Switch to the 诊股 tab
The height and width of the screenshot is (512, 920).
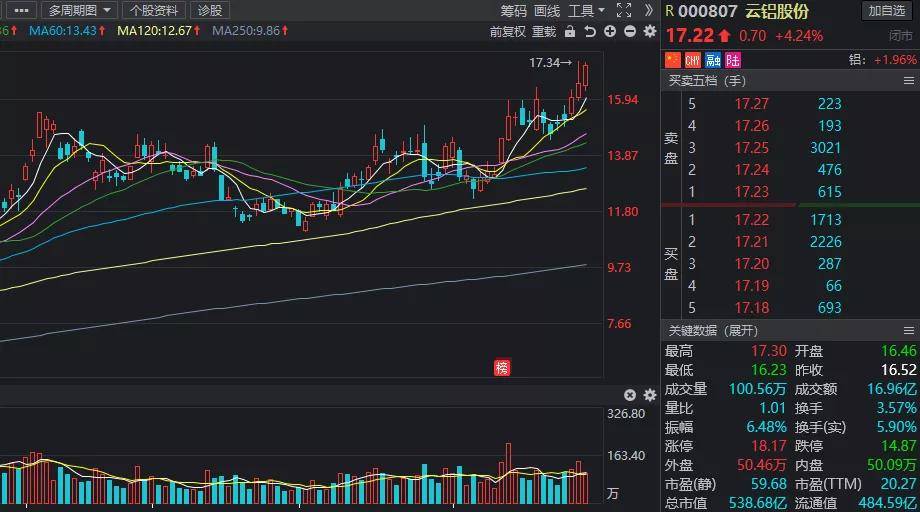point(209,11)
